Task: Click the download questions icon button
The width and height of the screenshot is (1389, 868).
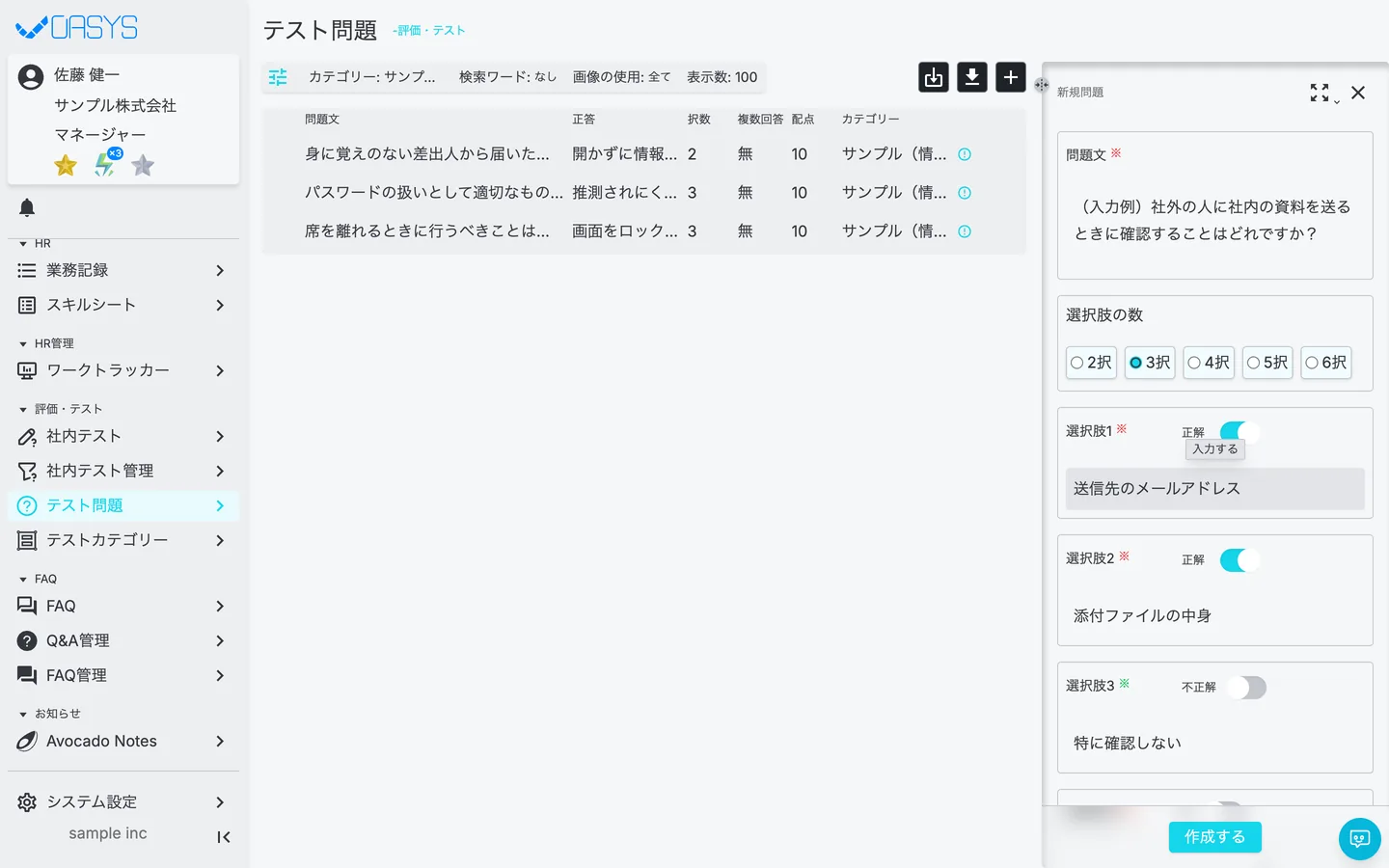Action: (x=972, y=77)
